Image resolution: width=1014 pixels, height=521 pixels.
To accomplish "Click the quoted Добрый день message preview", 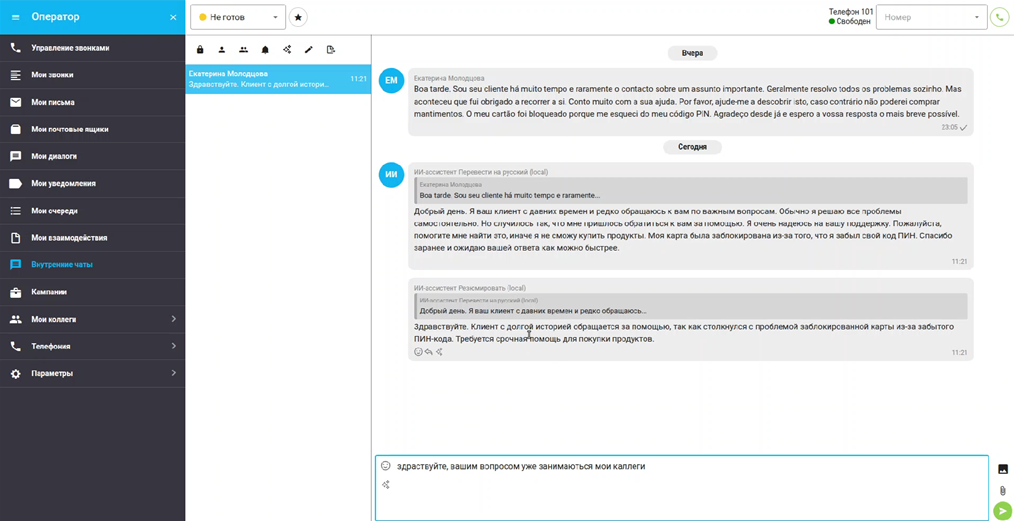I will point(691,306).
